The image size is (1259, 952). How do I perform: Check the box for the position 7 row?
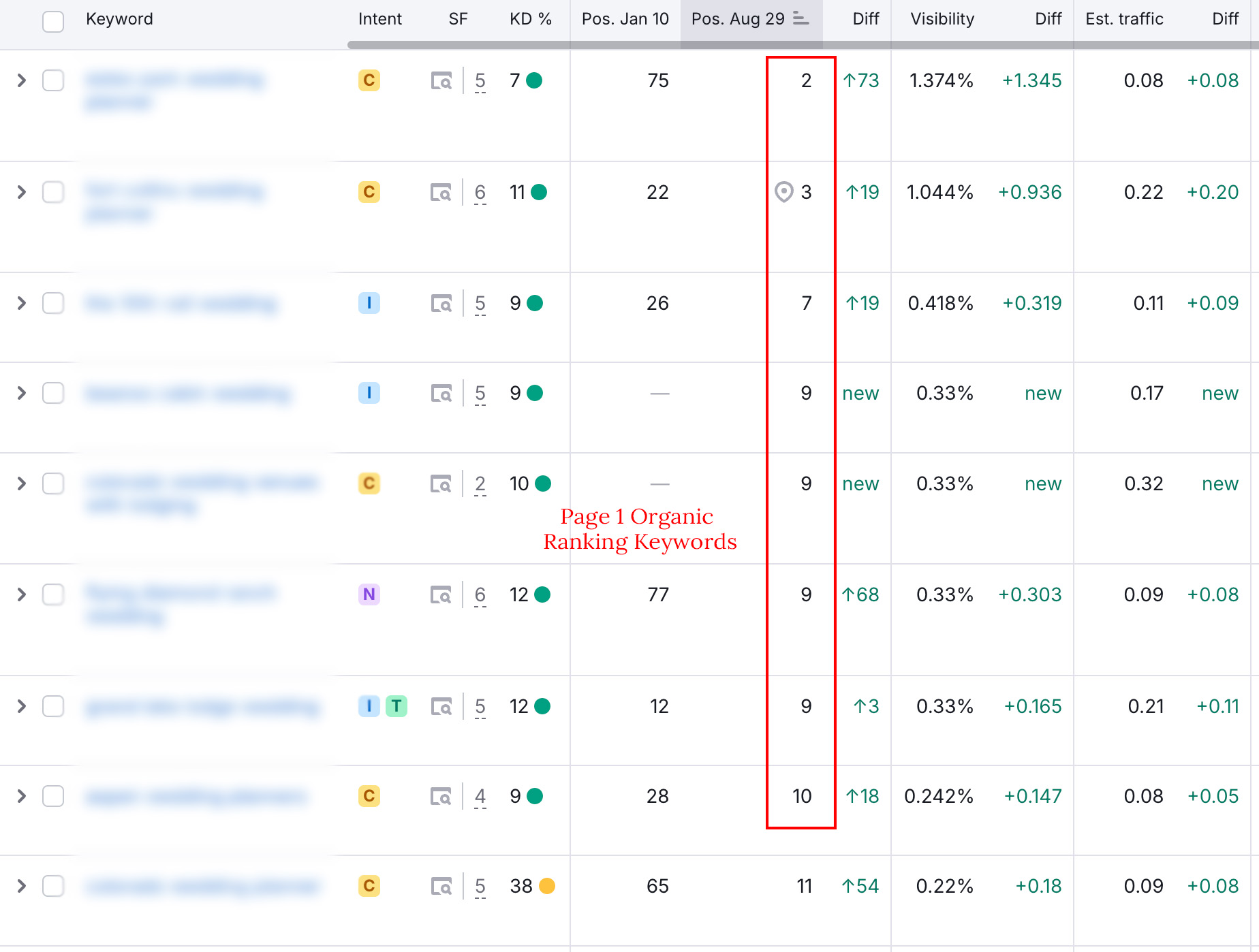(x=53, y=303)
